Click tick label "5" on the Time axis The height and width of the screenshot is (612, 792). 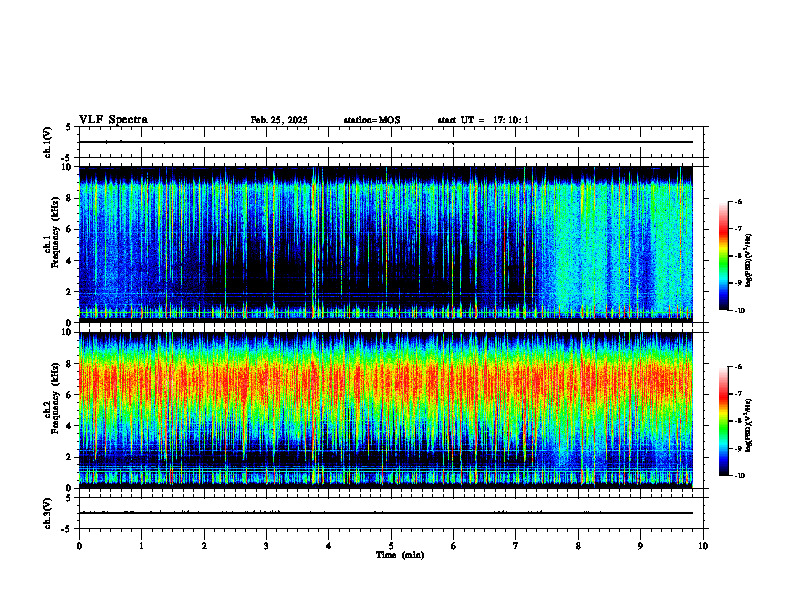[391, 546]
